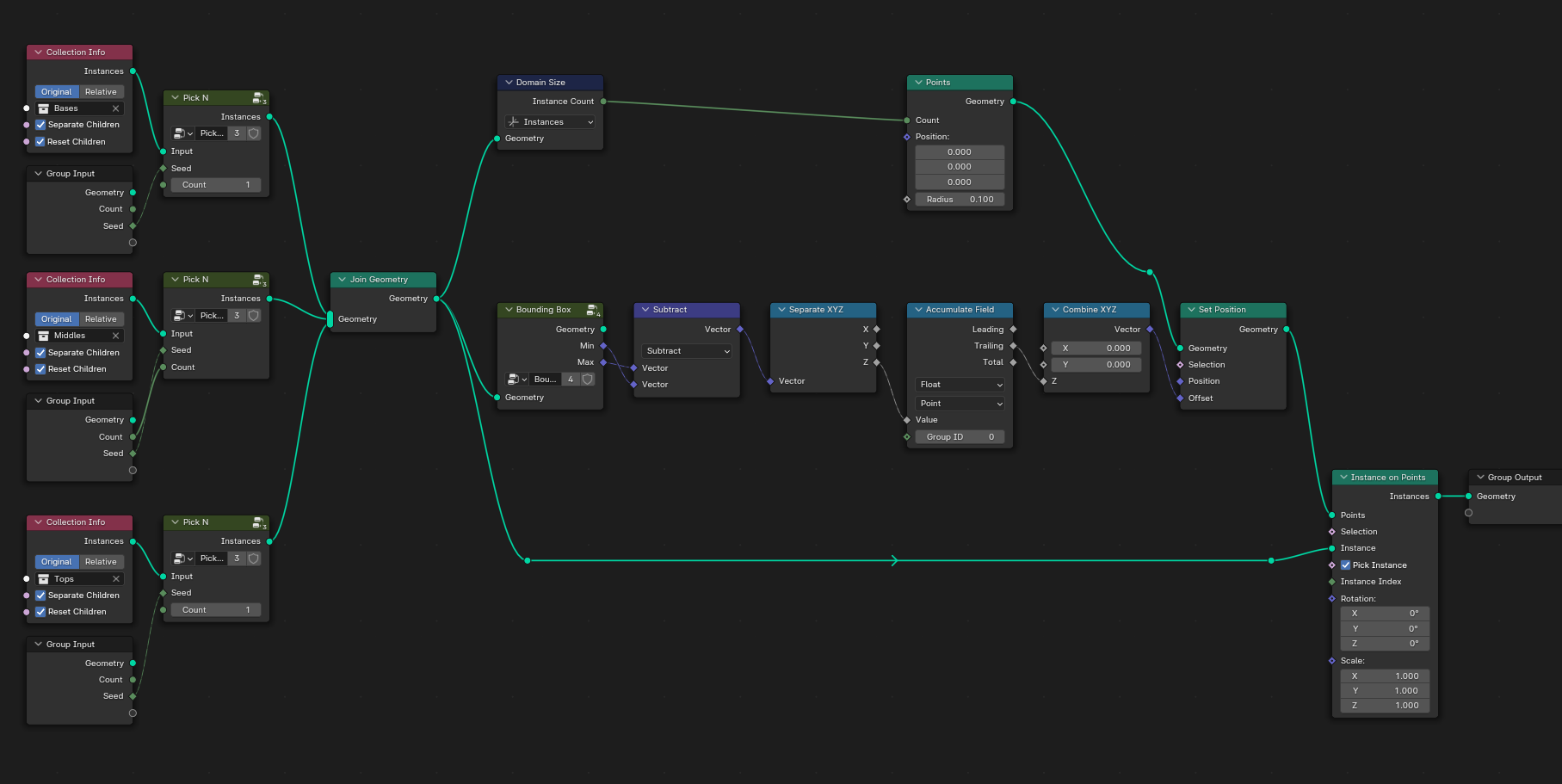This screenshot has height=784, width=1562.
Task: Click the Radius input socket on Points node
Action: tap(907, 200)
